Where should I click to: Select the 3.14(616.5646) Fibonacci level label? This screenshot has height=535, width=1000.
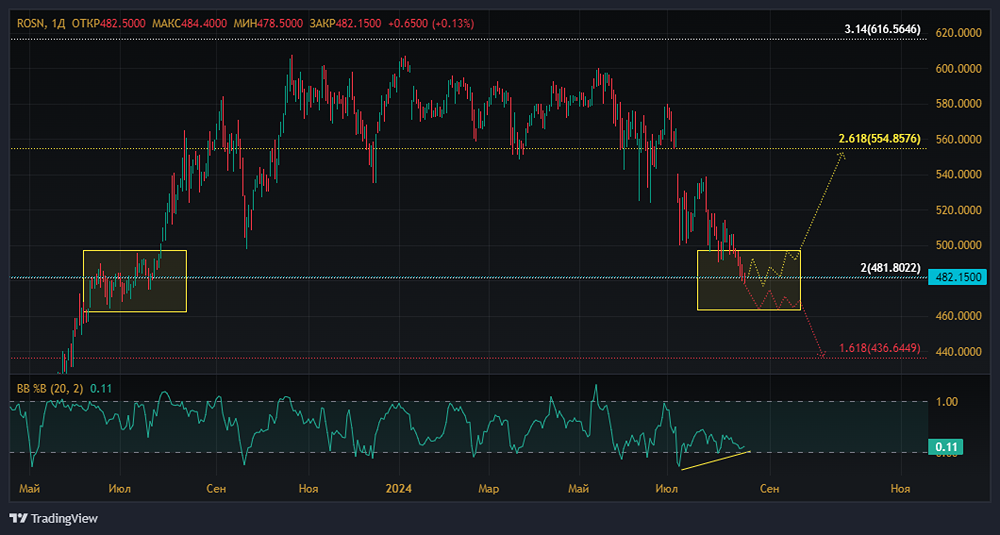[x=882, y=29]
